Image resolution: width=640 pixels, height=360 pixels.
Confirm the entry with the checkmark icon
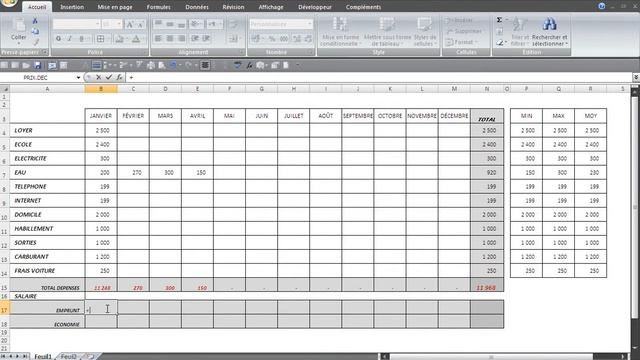point(109,77)
